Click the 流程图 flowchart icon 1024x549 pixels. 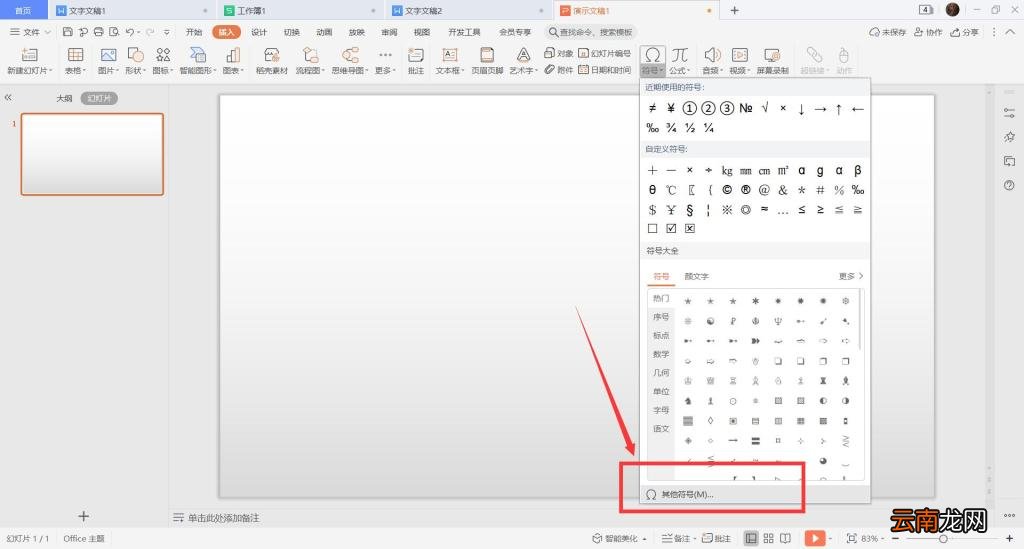(310, 55)
